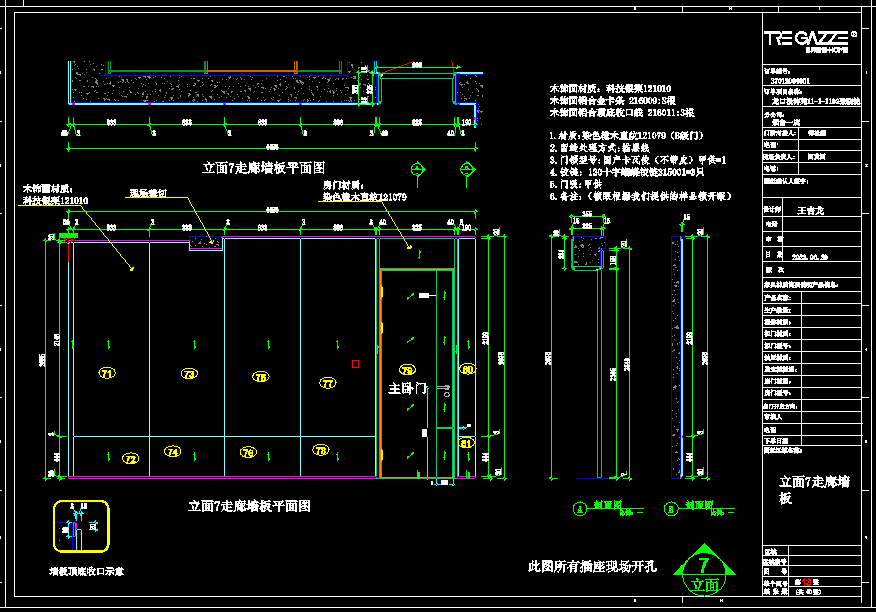
Task: Select section marker circle B
Action: (x=670, y=509)
